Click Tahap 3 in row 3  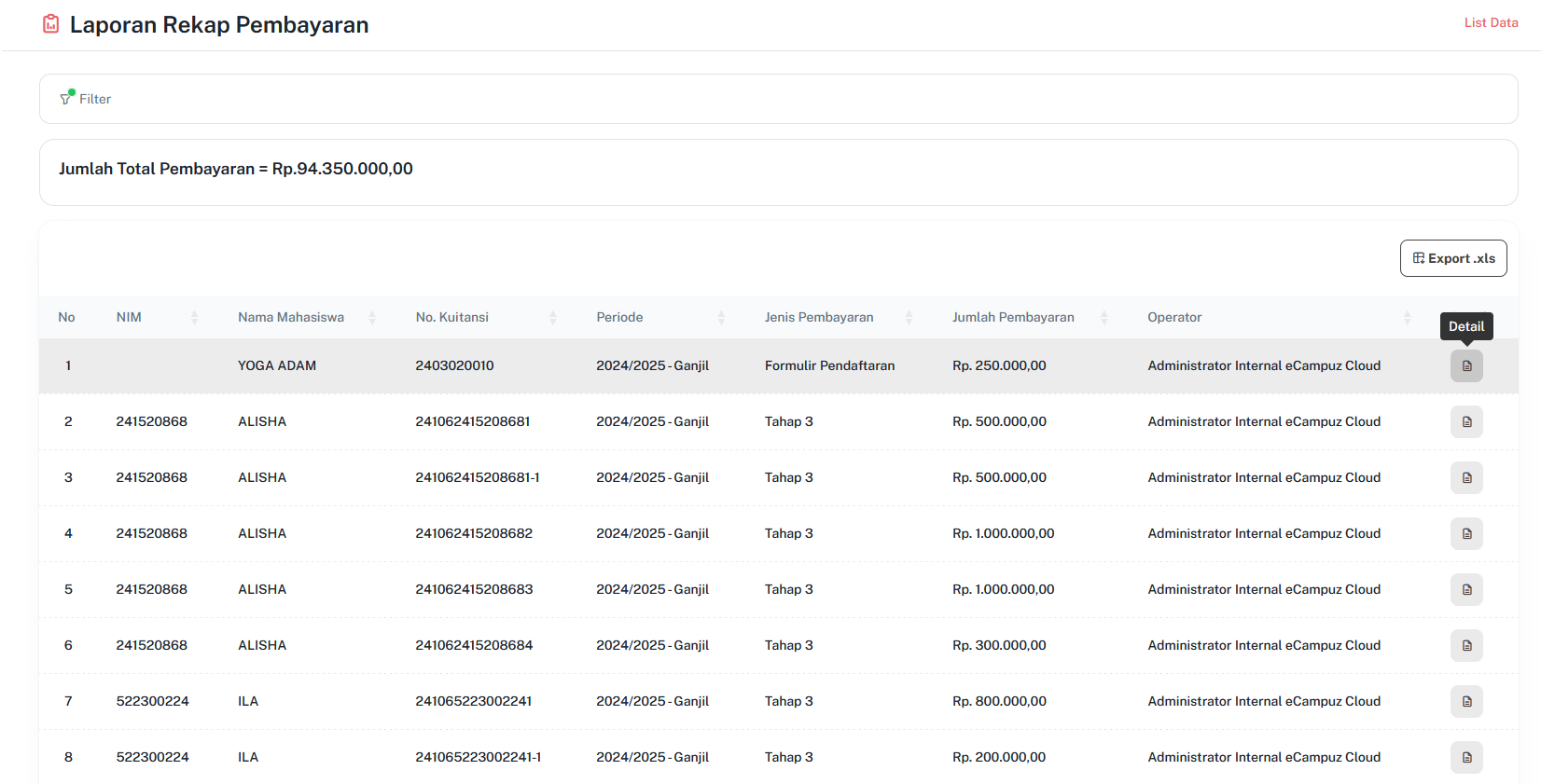pos(789,477)
